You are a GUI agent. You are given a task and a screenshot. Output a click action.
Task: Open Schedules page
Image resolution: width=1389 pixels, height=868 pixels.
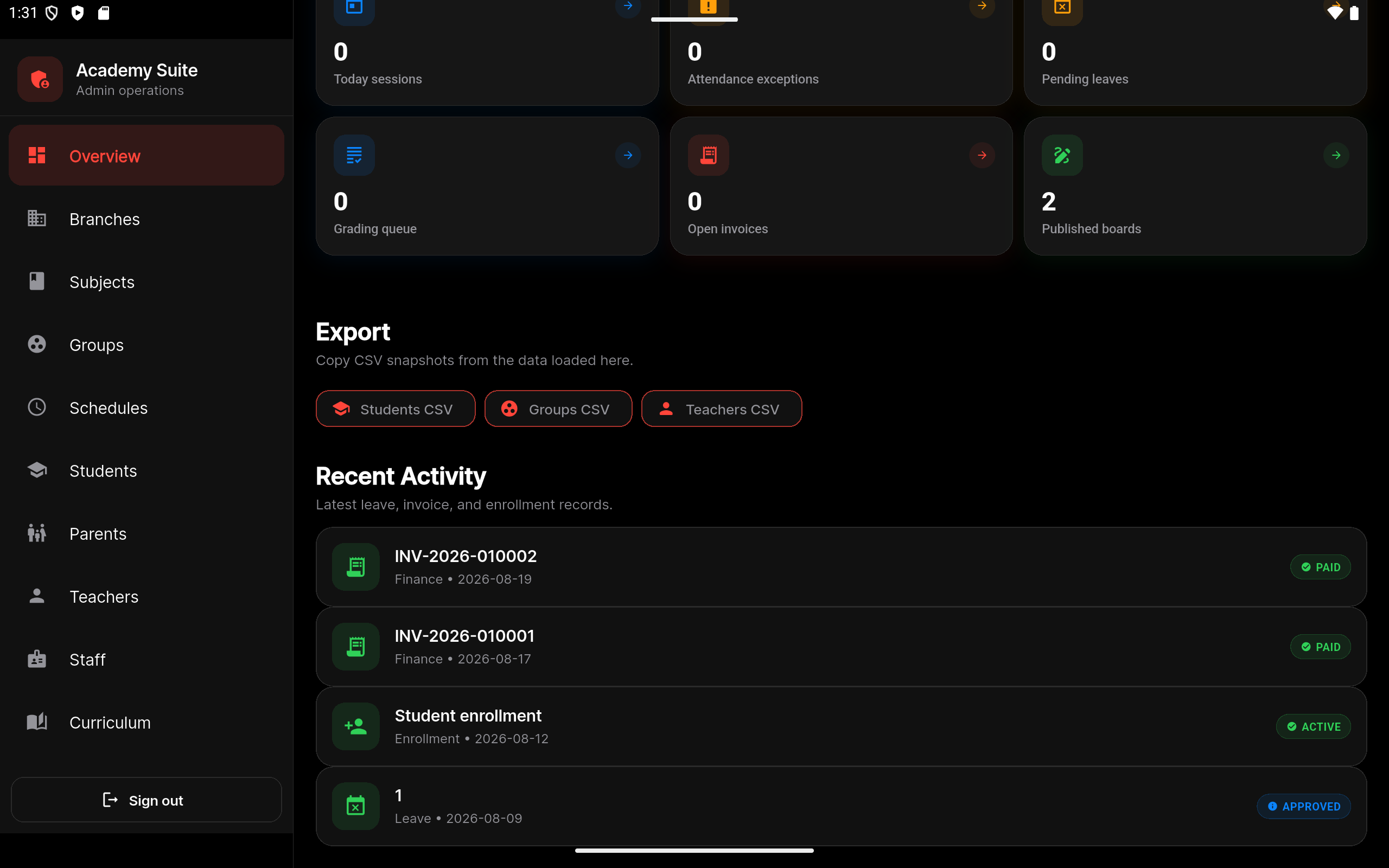[x=146, y=407]
